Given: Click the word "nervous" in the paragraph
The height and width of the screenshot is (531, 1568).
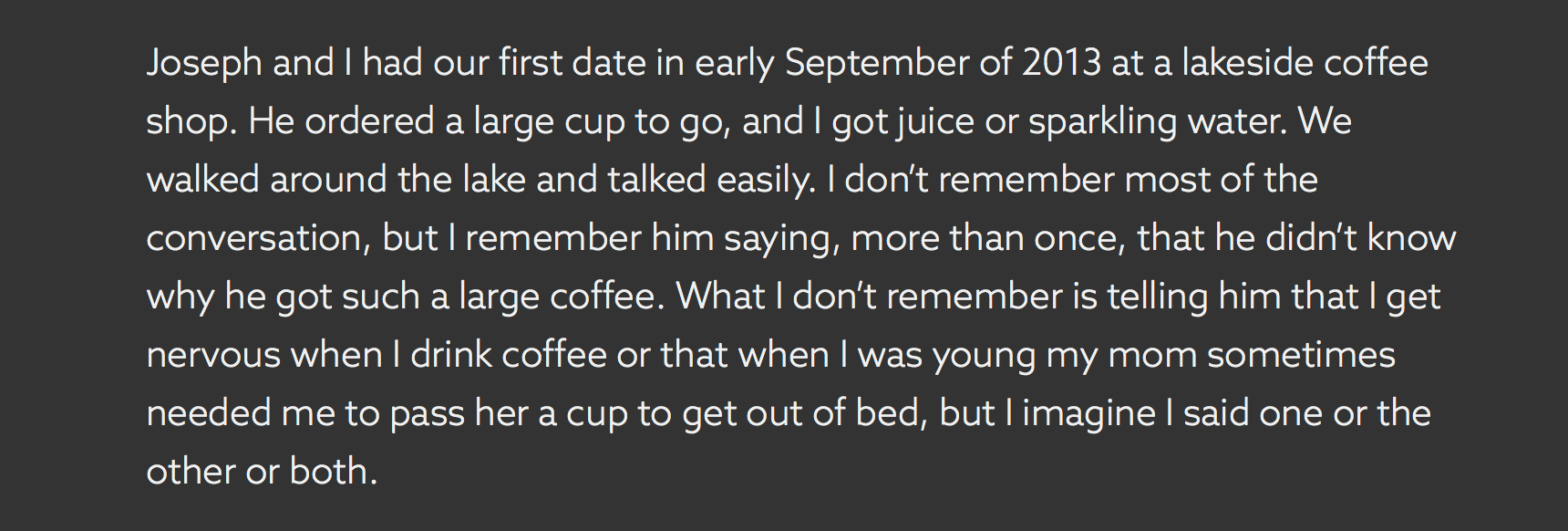Looking at the screenshot, I should click(x=212, y=355).
